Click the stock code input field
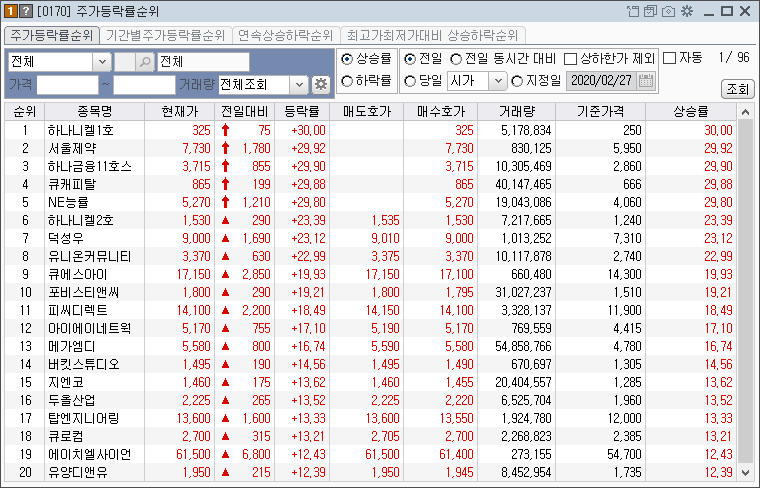Image resolution: width=760 pixels, height=488 pixels. point(125,62)
